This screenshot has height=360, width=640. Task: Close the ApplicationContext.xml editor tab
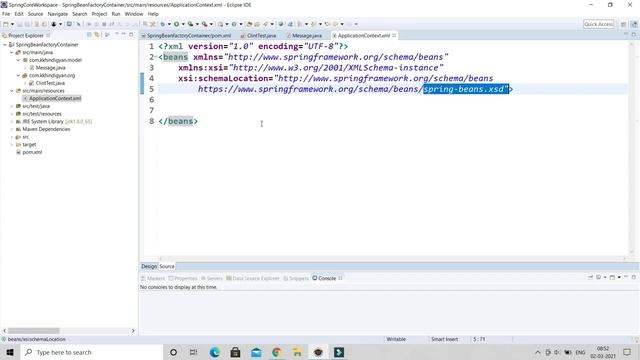[x=394, y=36]
